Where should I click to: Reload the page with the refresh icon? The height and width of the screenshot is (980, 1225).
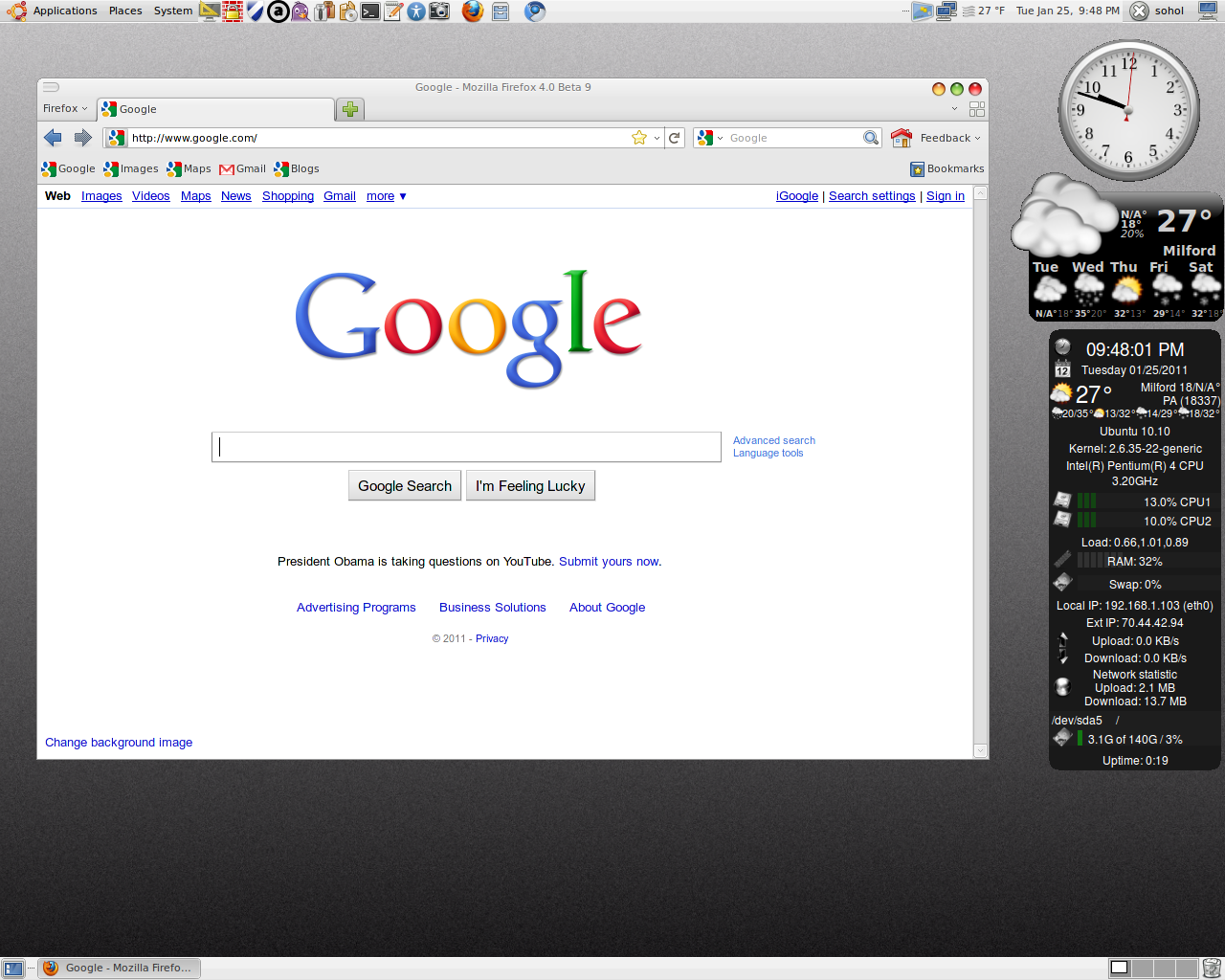point(675,138)
